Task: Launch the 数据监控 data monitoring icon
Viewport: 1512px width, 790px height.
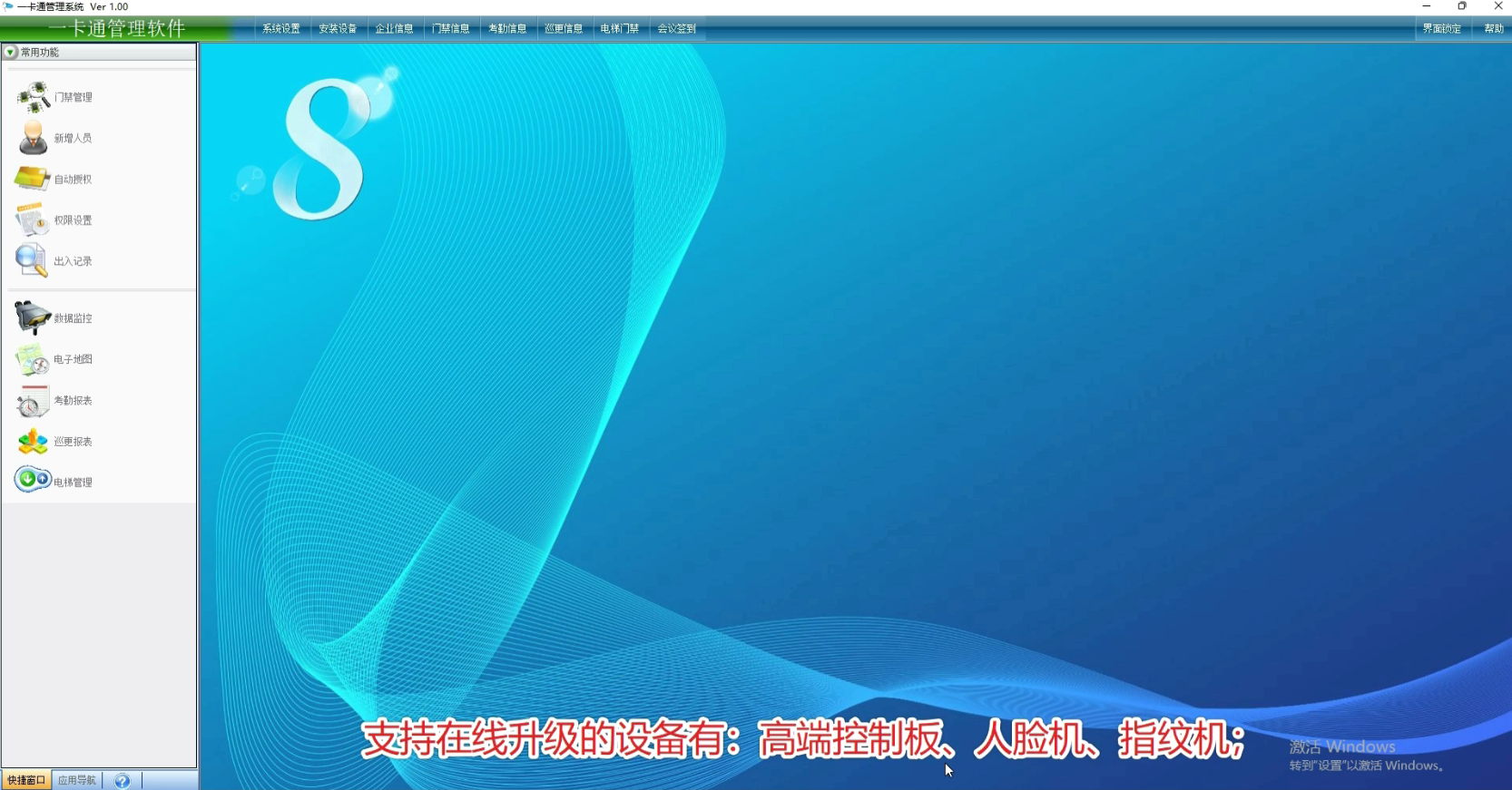Action: 33,318
